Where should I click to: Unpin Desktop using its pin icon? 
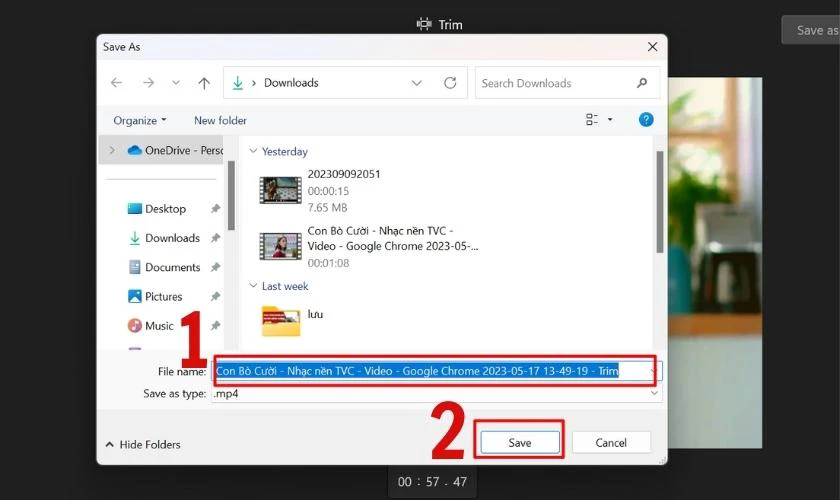[x=215, y=208]
